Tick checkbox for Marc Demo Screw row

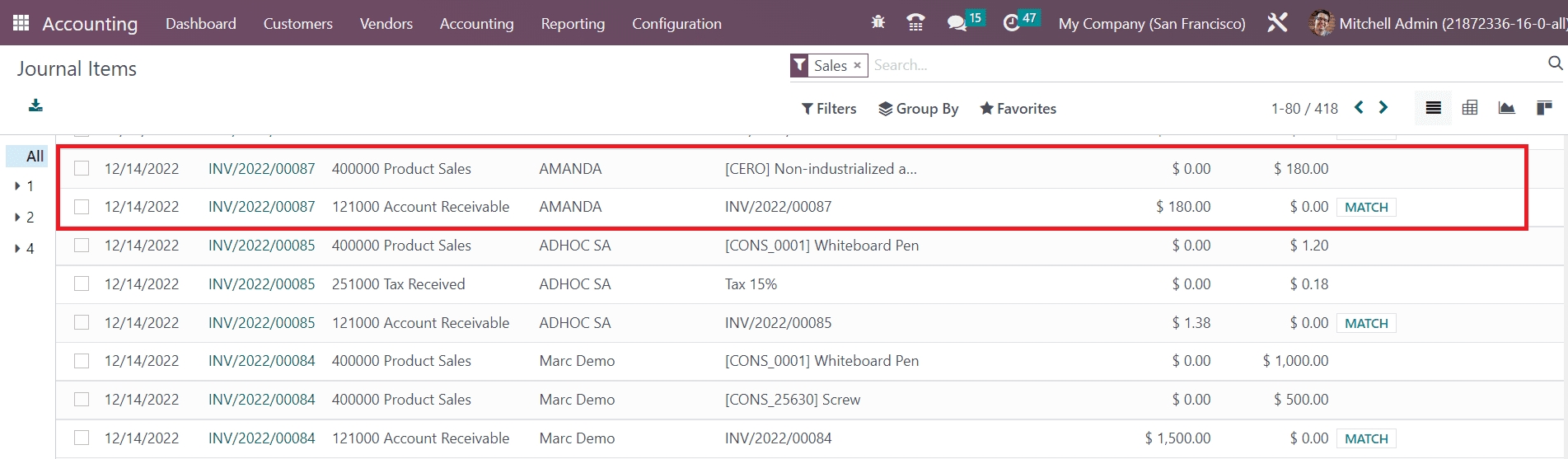[82, 399]
